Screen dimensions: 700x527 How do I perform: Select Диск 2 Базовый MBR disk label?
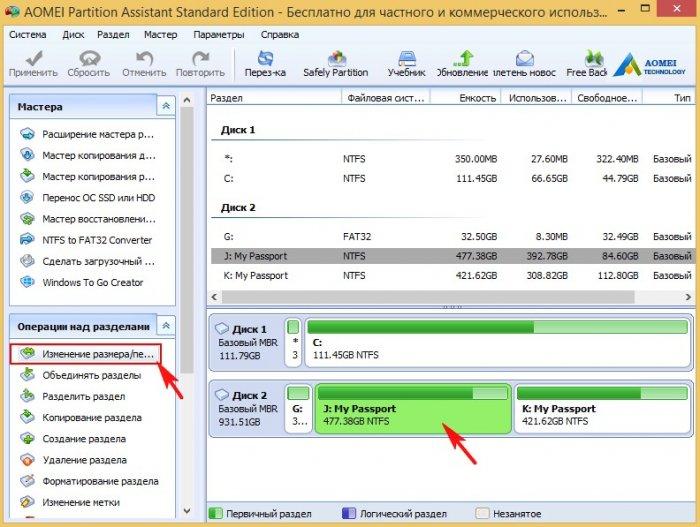pos(247,409)
